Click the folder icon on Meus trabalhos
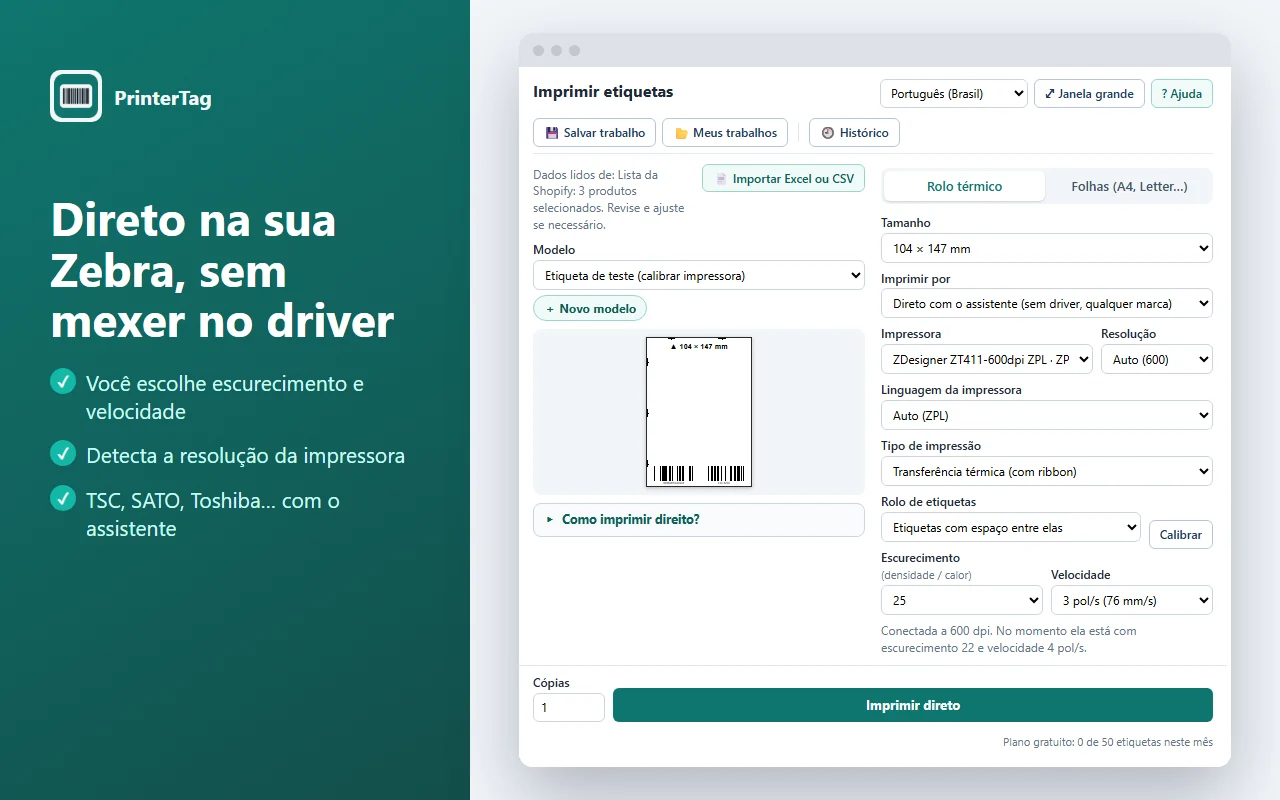The height and width of the screenshot is (800, 1280). [x=681, y=133]
